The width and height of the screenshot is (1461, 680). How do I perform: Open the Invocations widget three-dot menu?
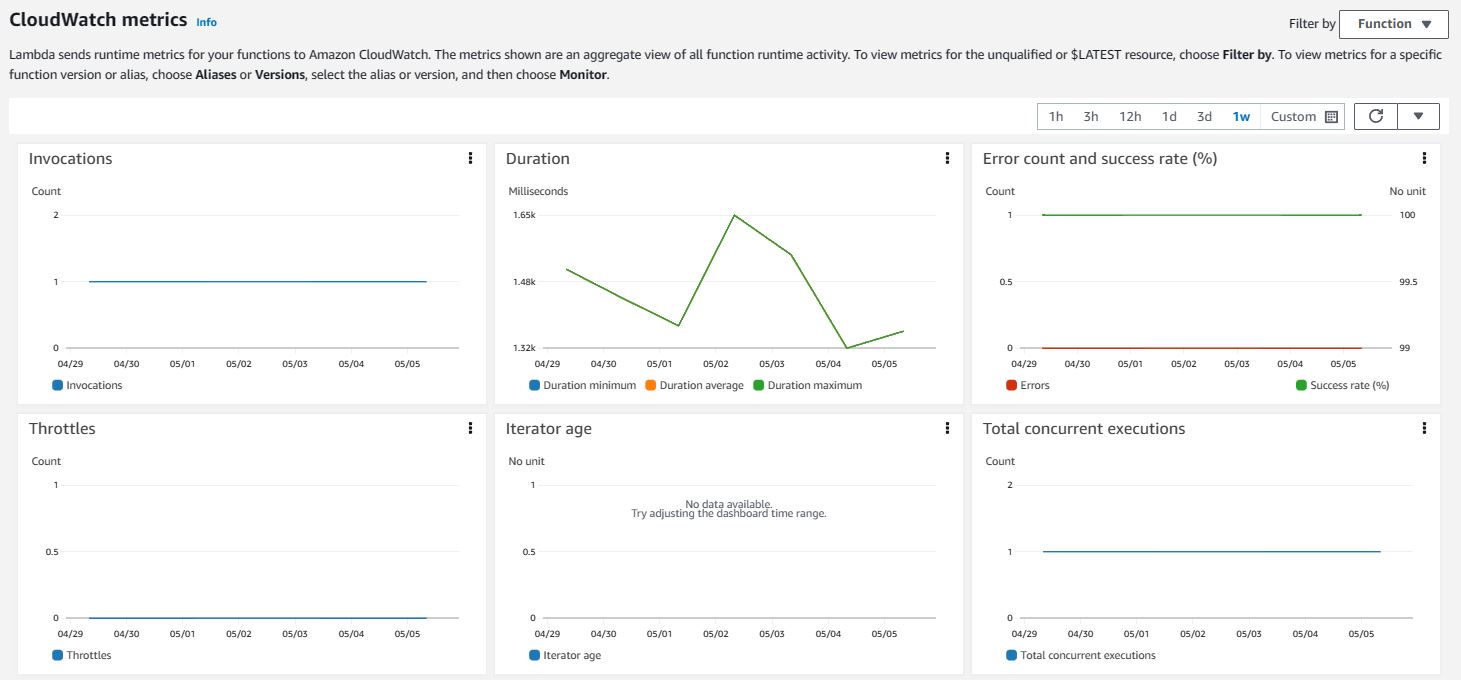[x=470, y=158]
